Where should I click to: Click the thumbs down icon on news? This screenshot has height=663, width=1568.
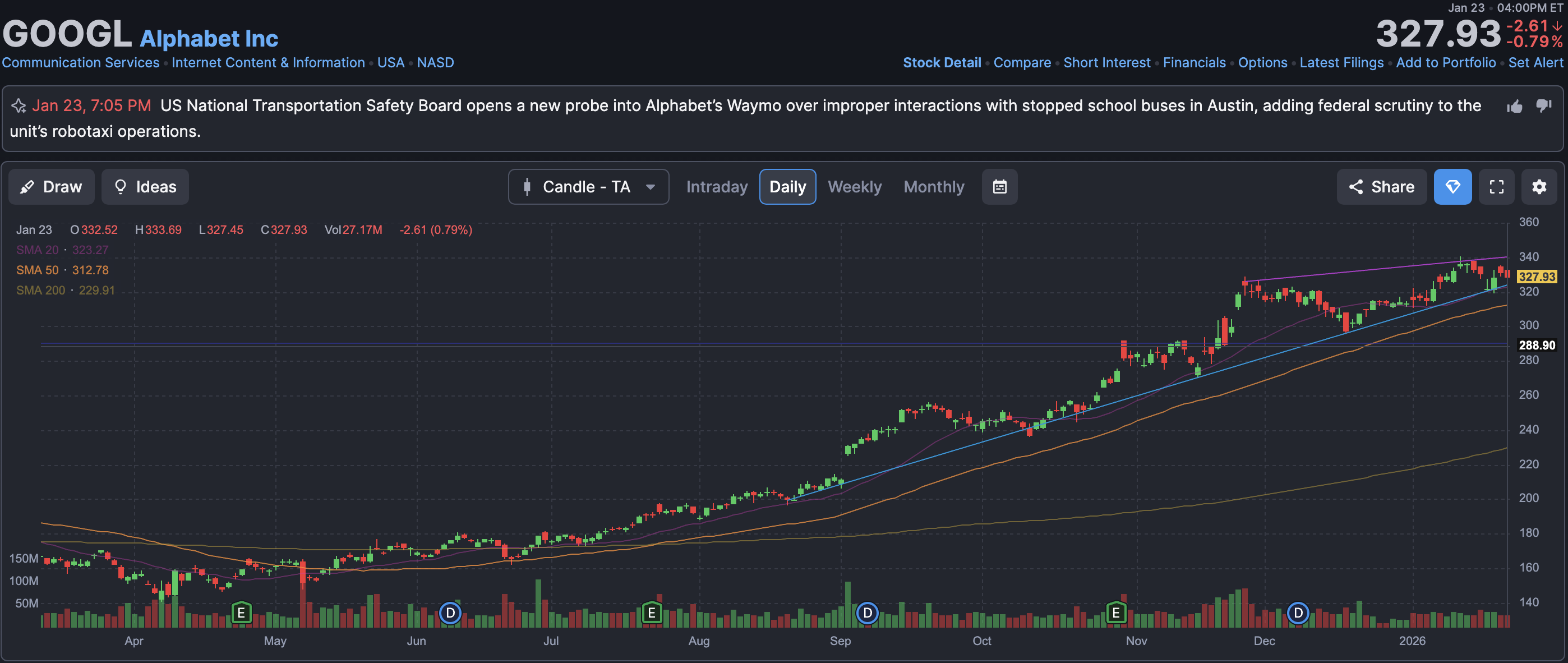pyautogui.click(x=1544, y=106)
